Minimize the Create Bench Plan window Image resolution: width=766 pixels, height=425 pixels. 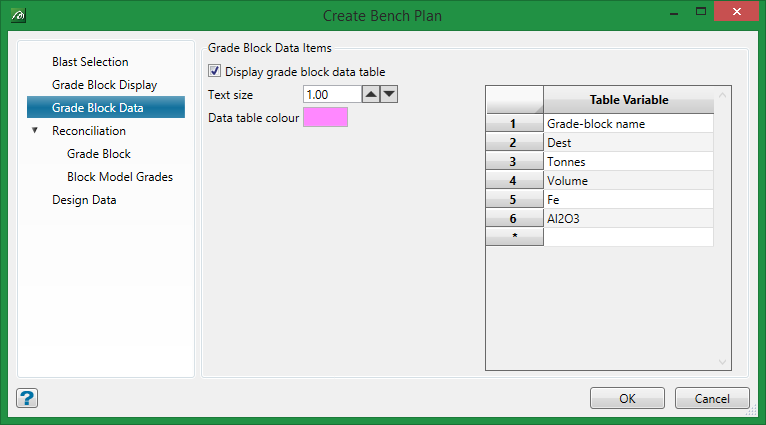674,12
